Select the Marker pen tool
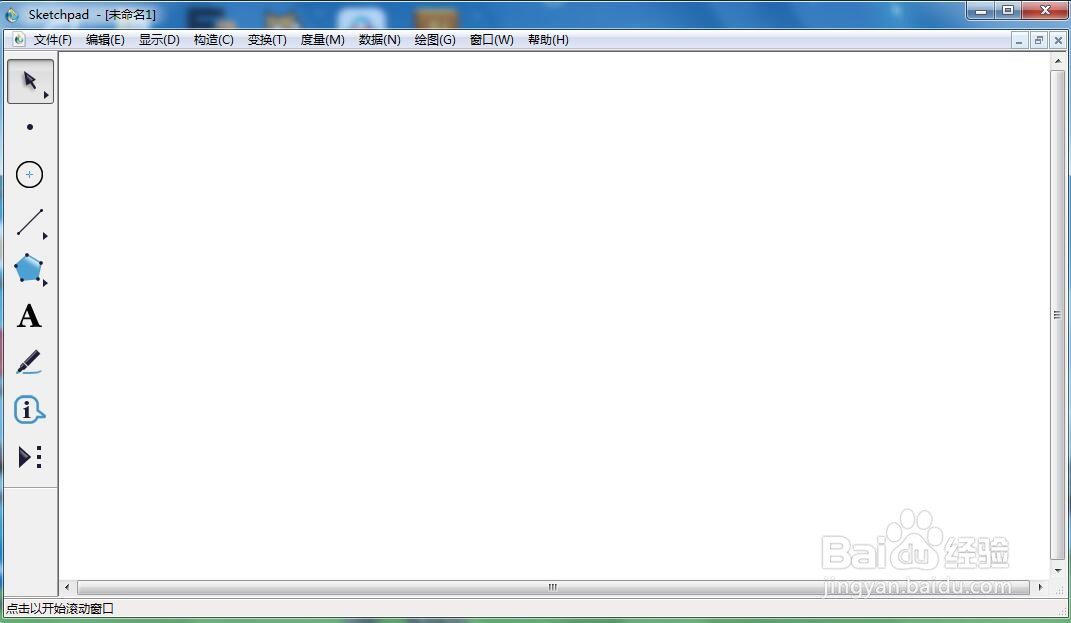The width and height of the screenshot is (1071, 623). (x=29, y=363)
